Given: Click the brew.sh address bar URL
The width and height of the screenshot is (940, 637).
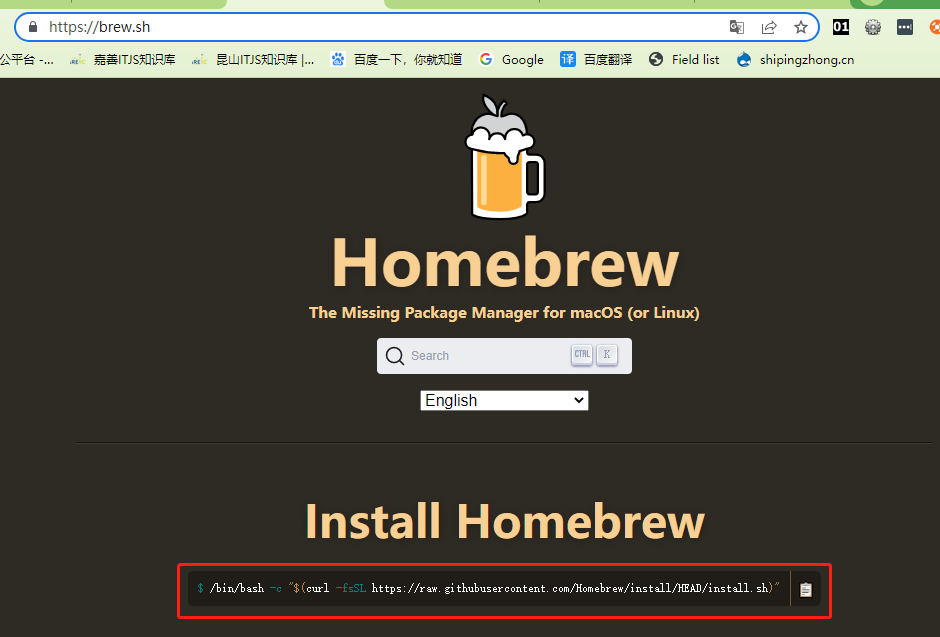Looking at the screenshot, I should (x=100, y=27).
